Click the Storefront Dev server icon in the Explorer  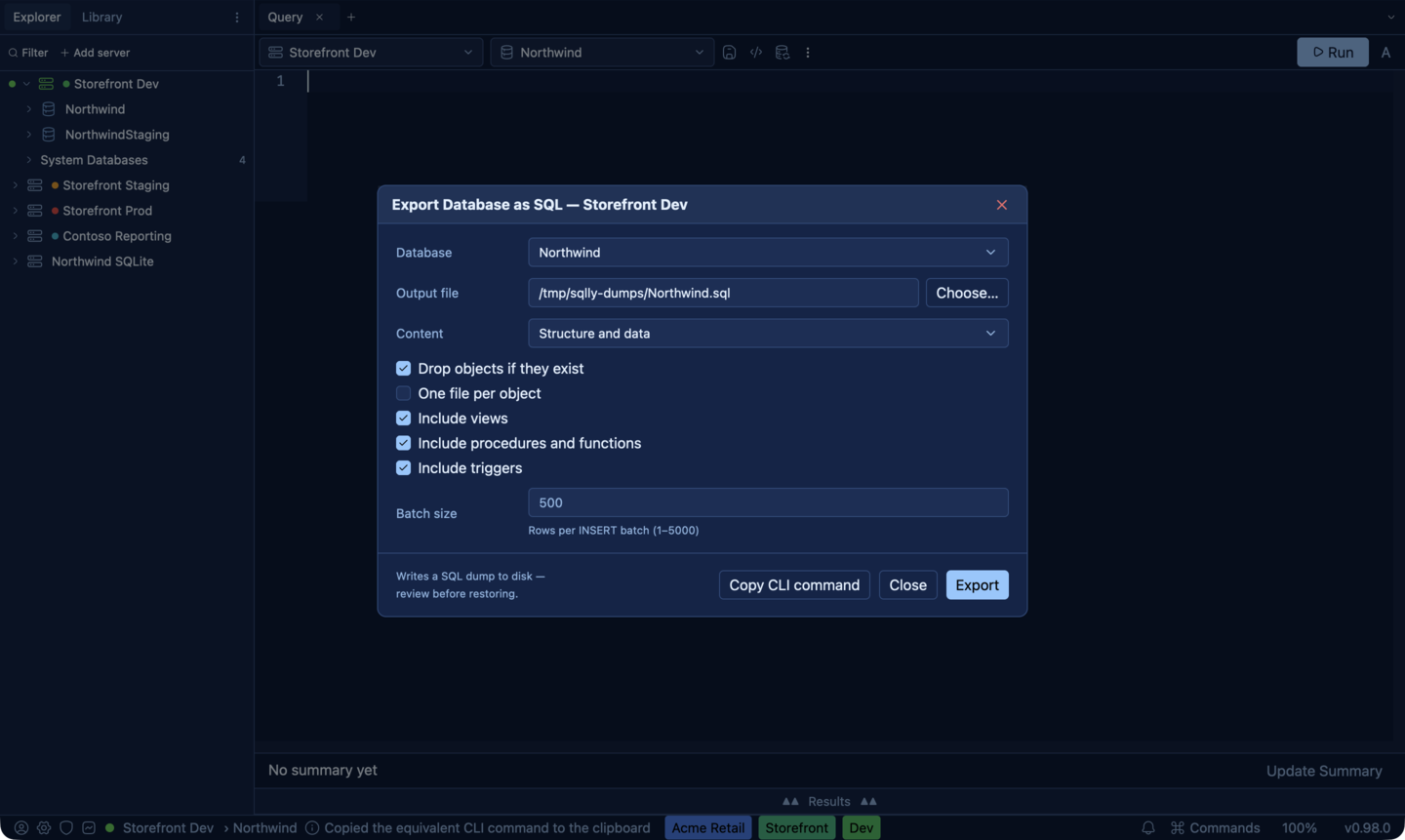(46, 84)
